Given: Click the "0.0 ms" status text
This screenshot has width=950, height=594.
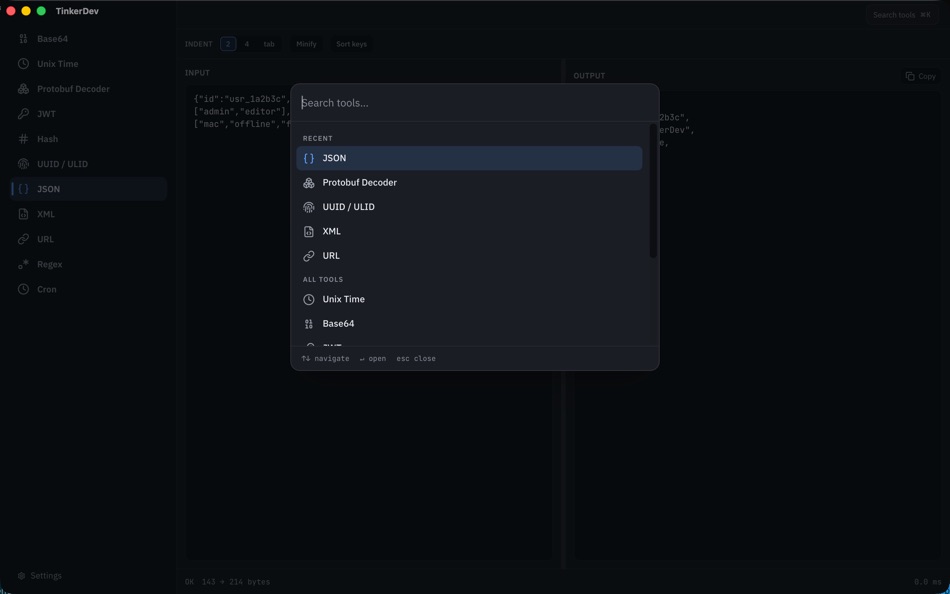Looking at the screenshot, I should 927,582.
